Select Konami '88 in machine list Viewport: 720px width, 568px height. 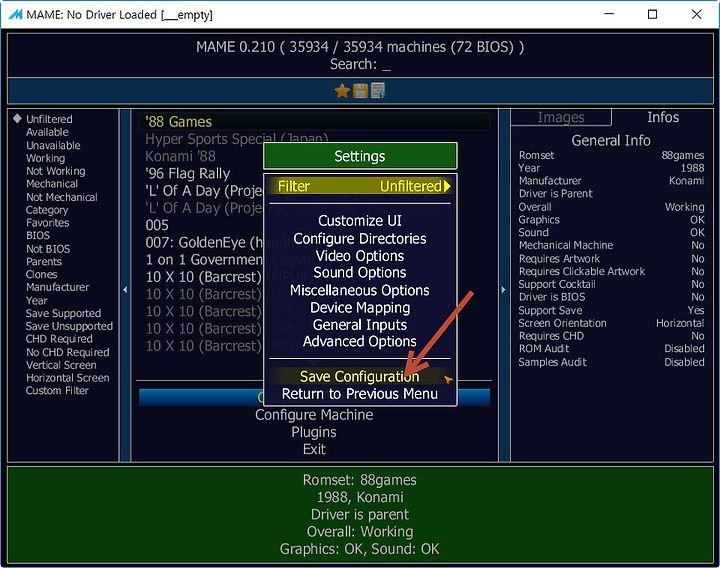coord(180,156)
